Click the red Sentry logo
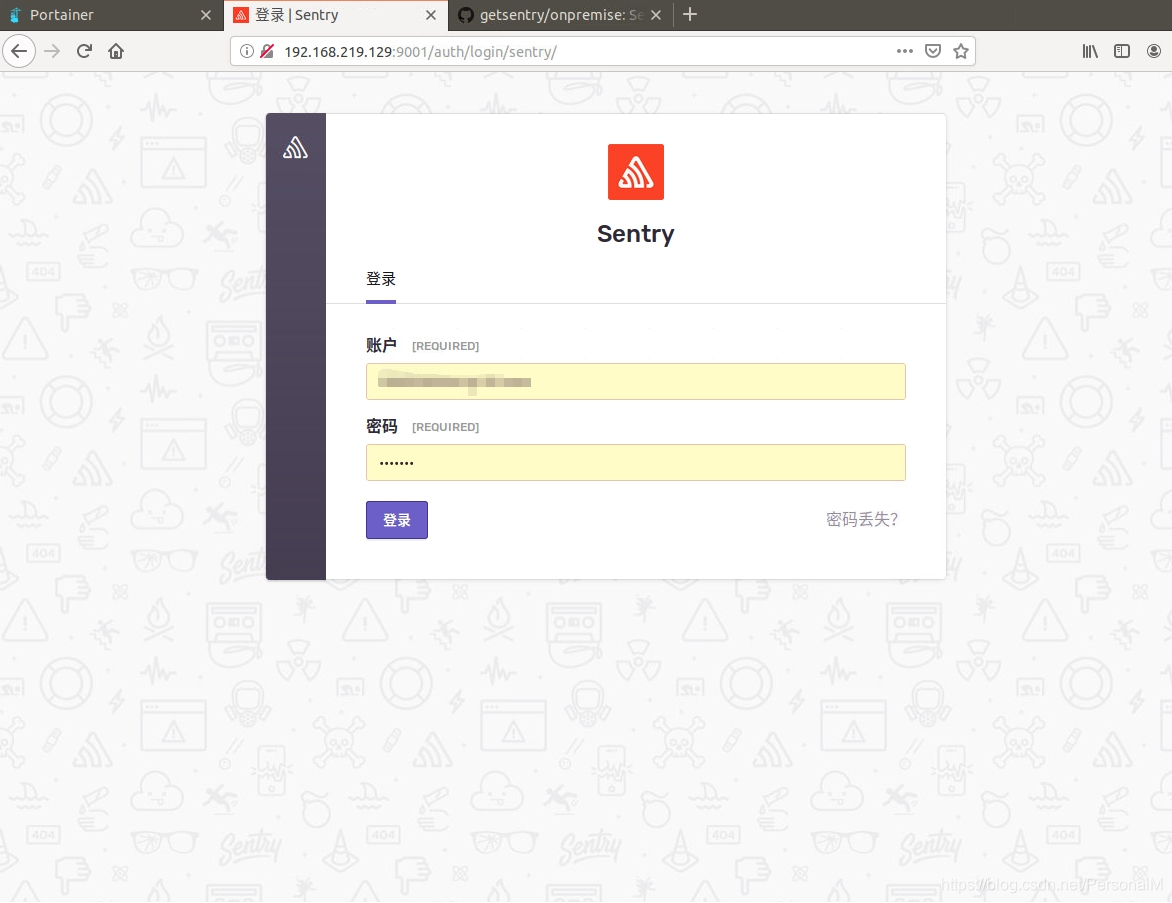 point(635,172)
